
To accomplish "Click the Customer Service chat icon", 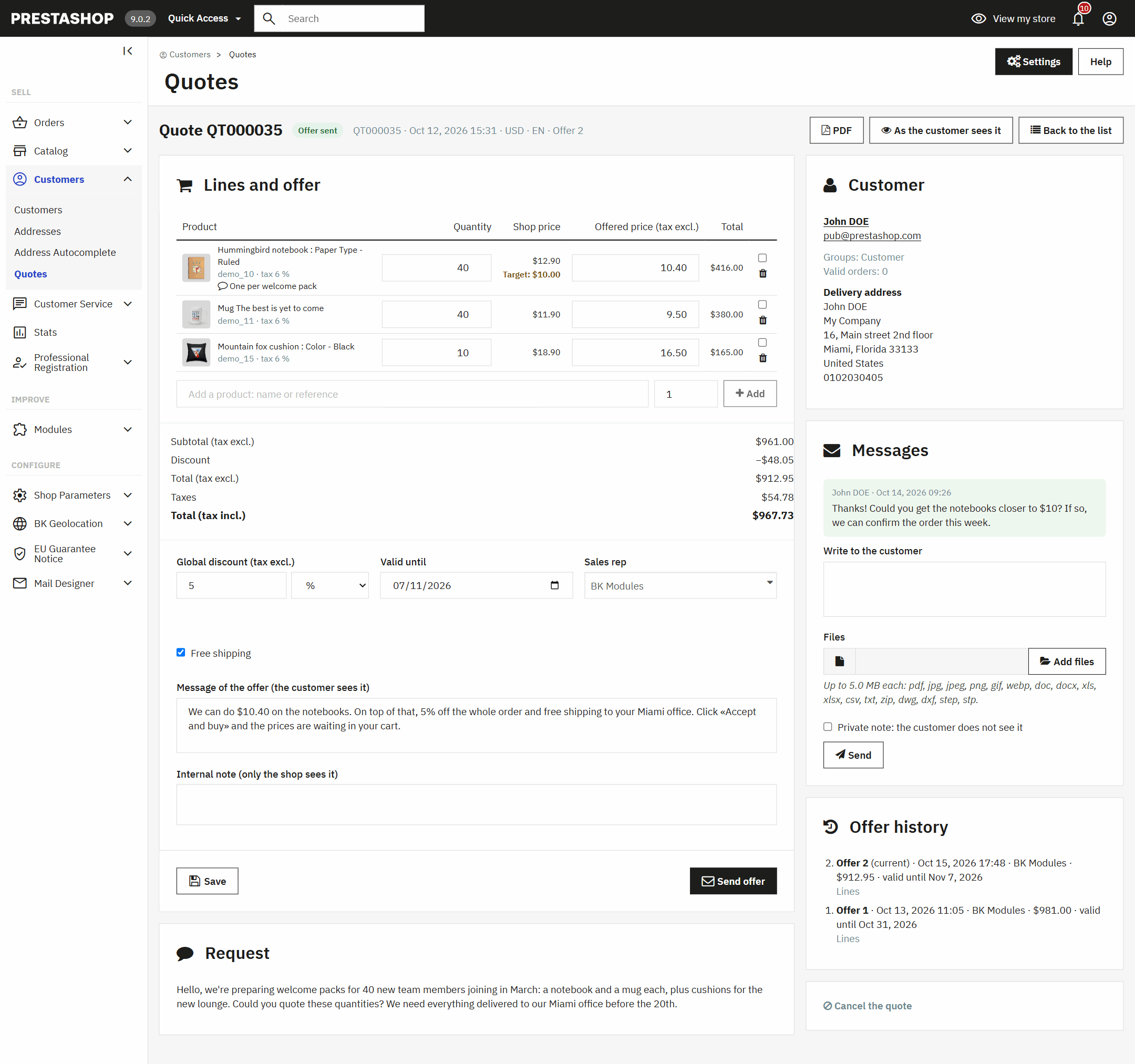I will click(20, 304).
